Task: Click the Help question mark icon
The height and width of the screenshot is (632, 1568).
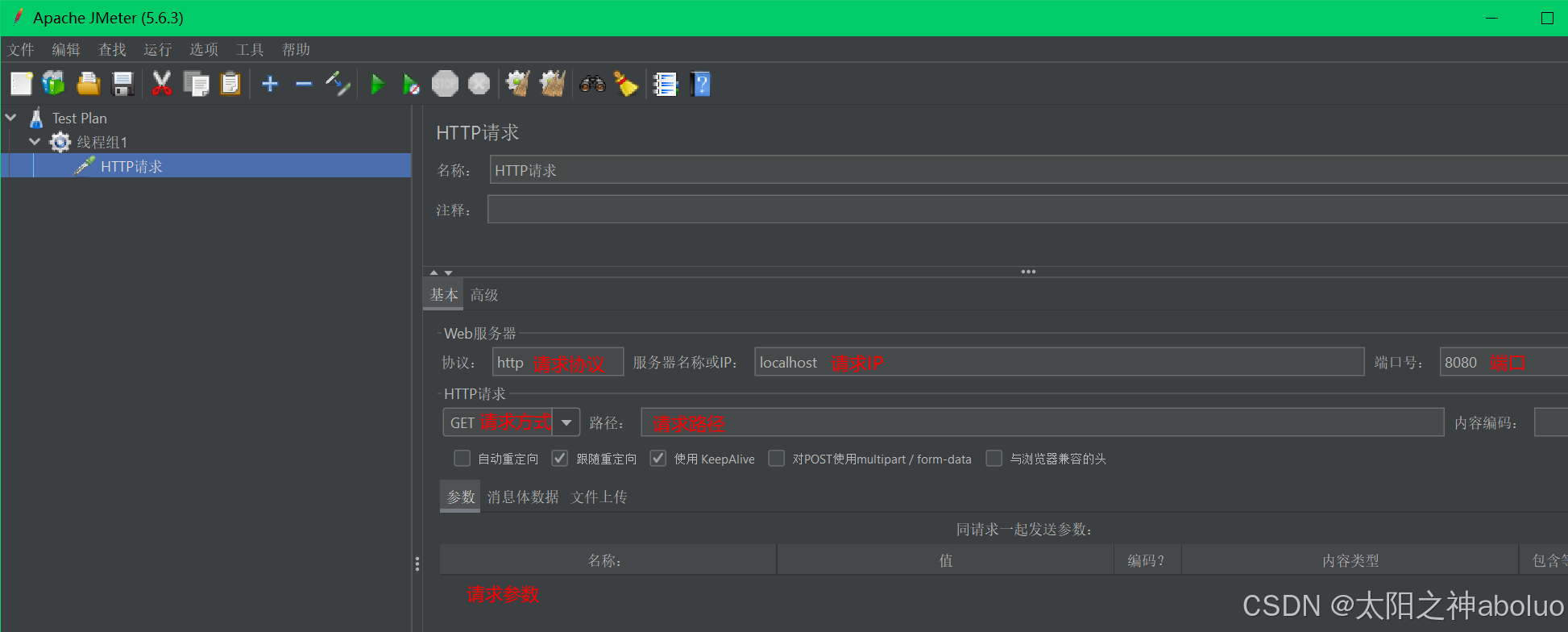Action: coord(701,84)
